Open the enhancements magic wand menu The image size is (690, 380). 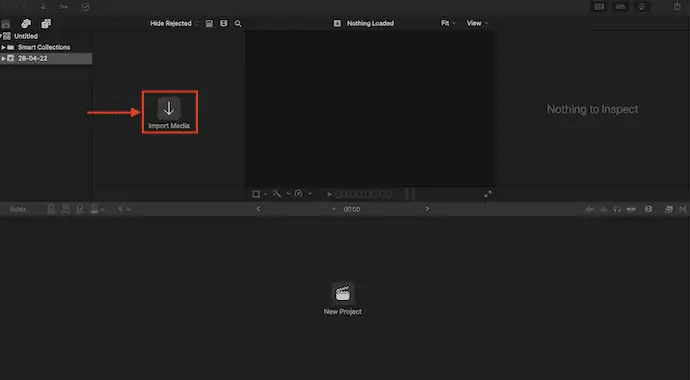pos(282,194)
